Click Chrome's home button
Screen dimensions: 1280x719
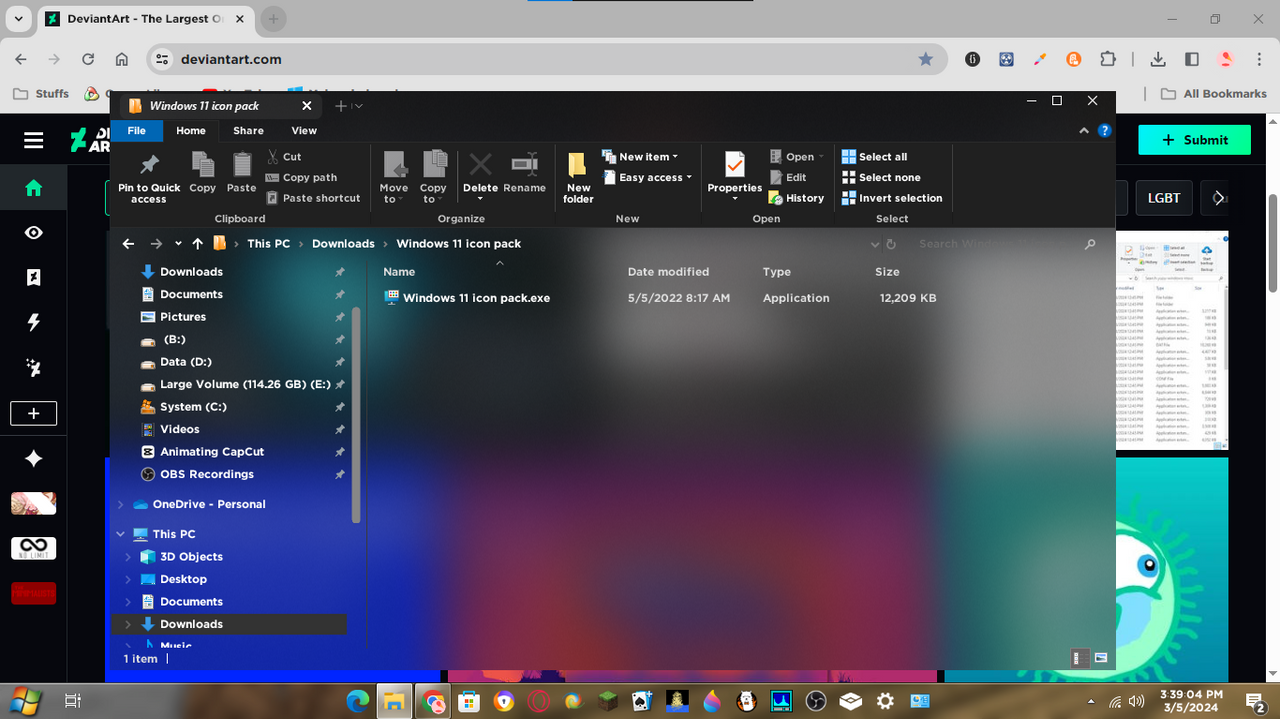point(121,59)
